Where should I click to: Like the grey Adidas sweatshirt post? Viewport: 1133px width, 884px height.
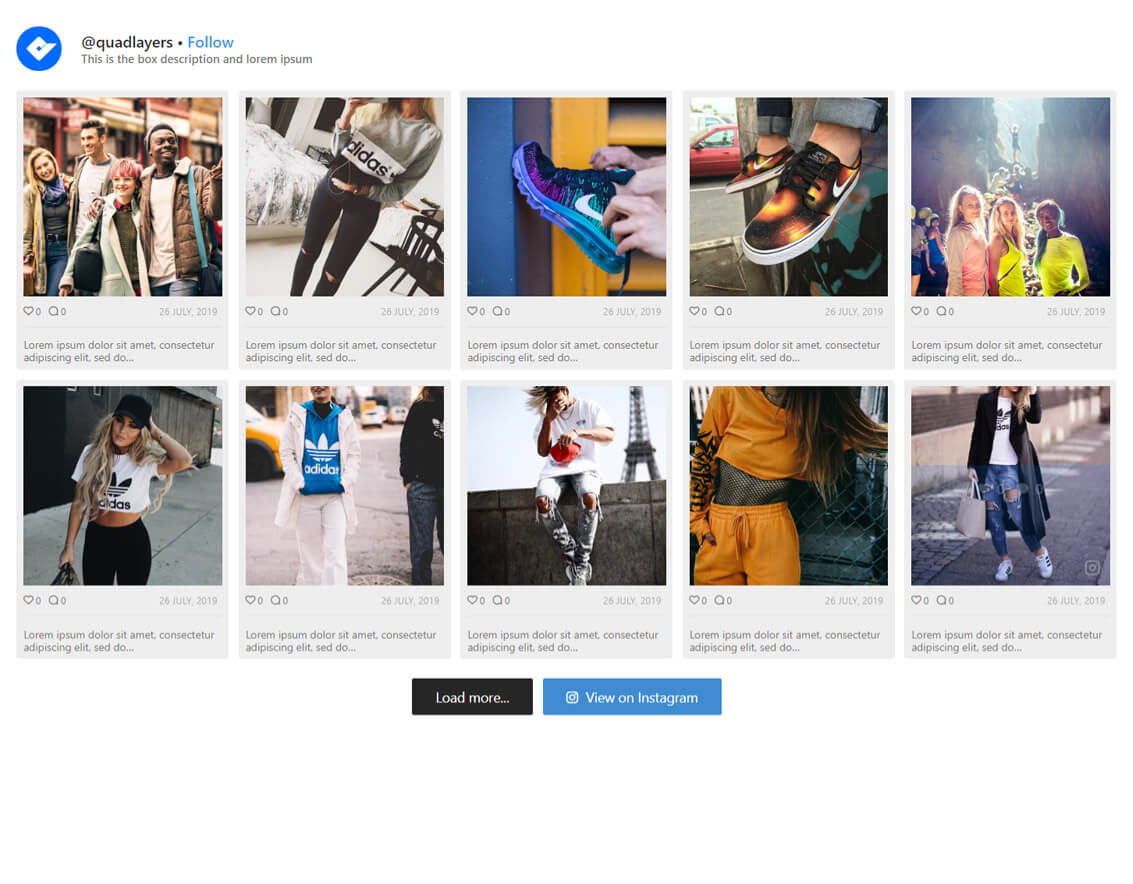click(x=250, y=311)
